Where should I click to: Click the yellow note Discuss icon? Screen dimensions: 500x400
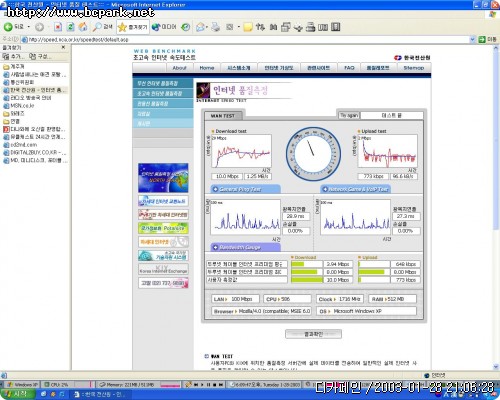tap(248, 27)
